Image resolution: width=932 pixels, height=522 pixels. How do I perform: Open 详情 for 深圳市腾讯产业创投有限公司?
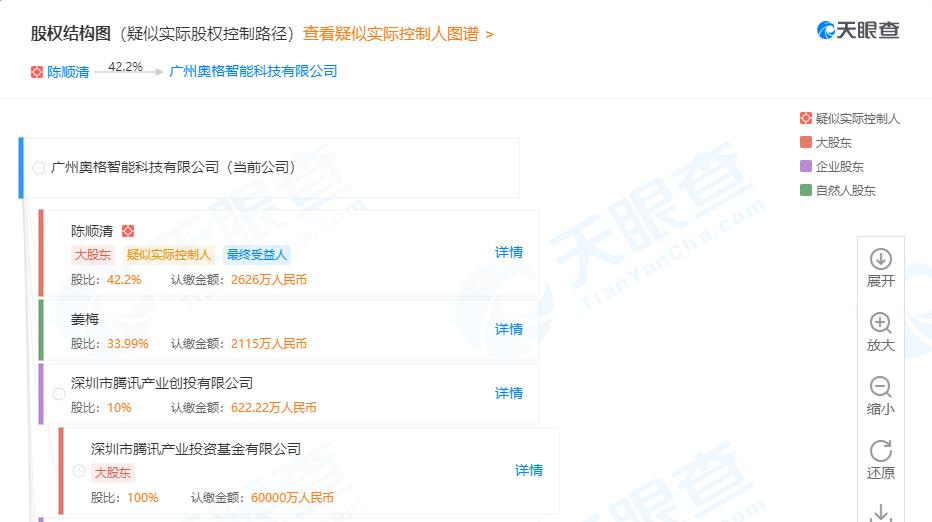509,393
